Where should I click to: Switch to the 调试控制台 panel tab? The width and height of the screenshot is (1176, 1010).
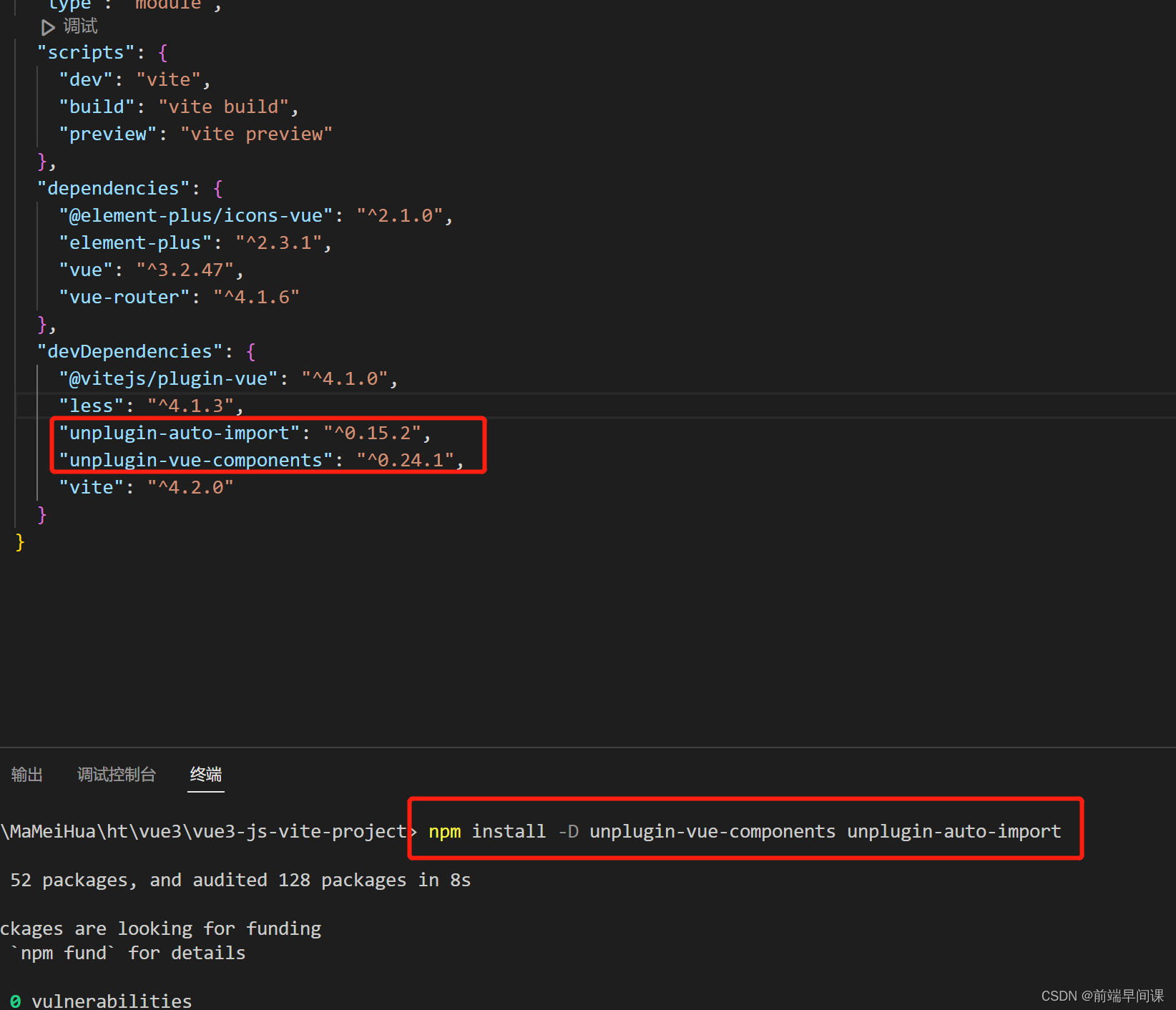tap(117, 775)
